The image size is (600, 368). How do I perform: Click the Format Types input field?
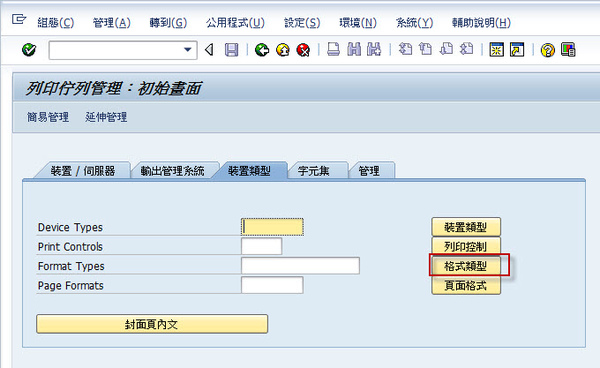tap(300, 265)
